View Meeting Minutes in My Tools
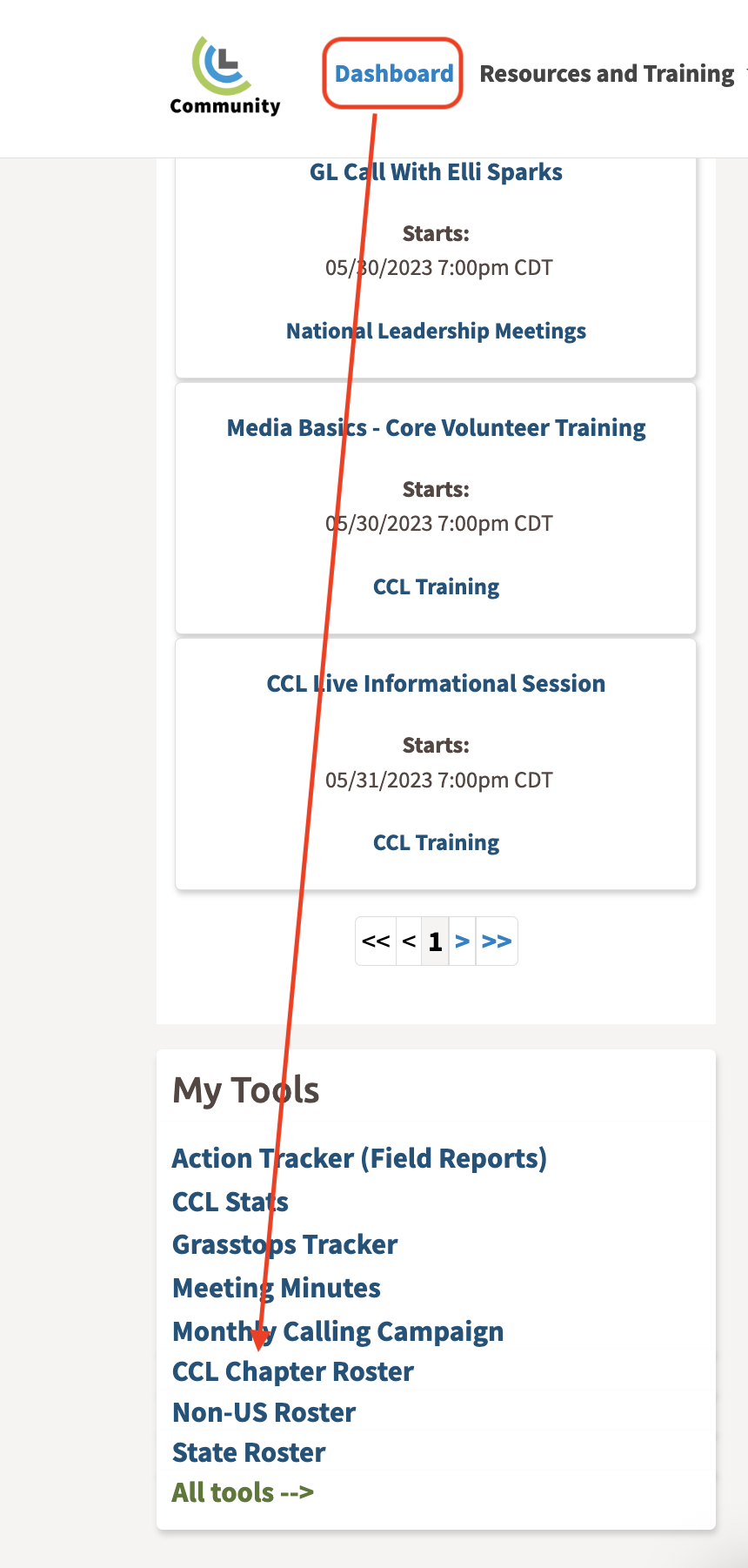 (x=277, y=1289)
